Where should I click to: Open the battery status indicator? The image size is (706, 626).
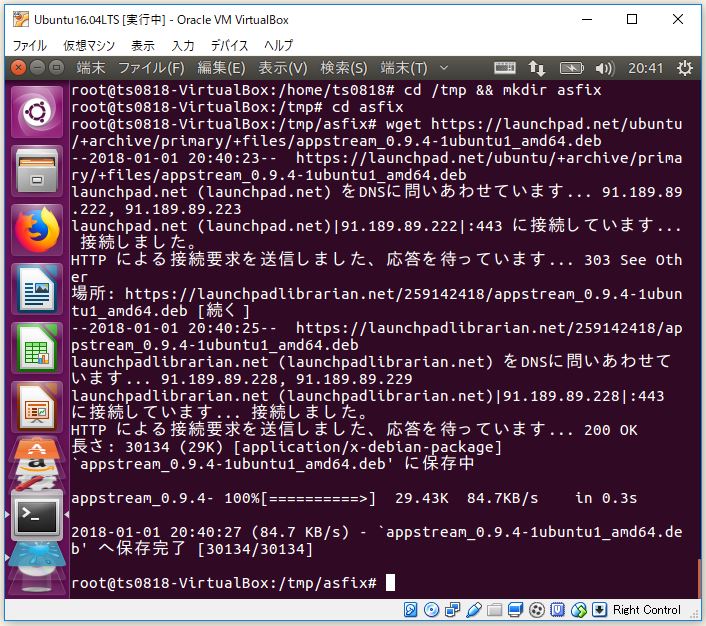[571, 68]
